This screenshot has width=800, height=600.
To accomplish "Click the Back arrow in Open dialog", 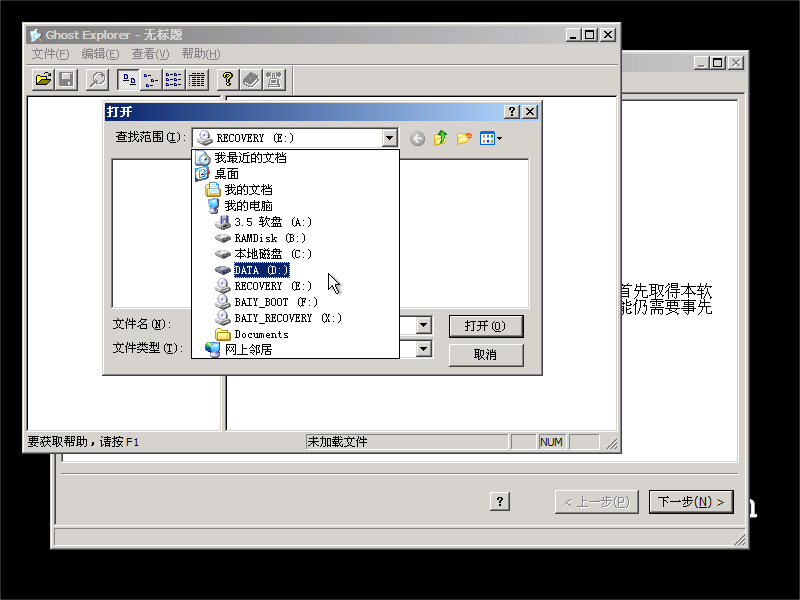I will click(x=417, y=138).
